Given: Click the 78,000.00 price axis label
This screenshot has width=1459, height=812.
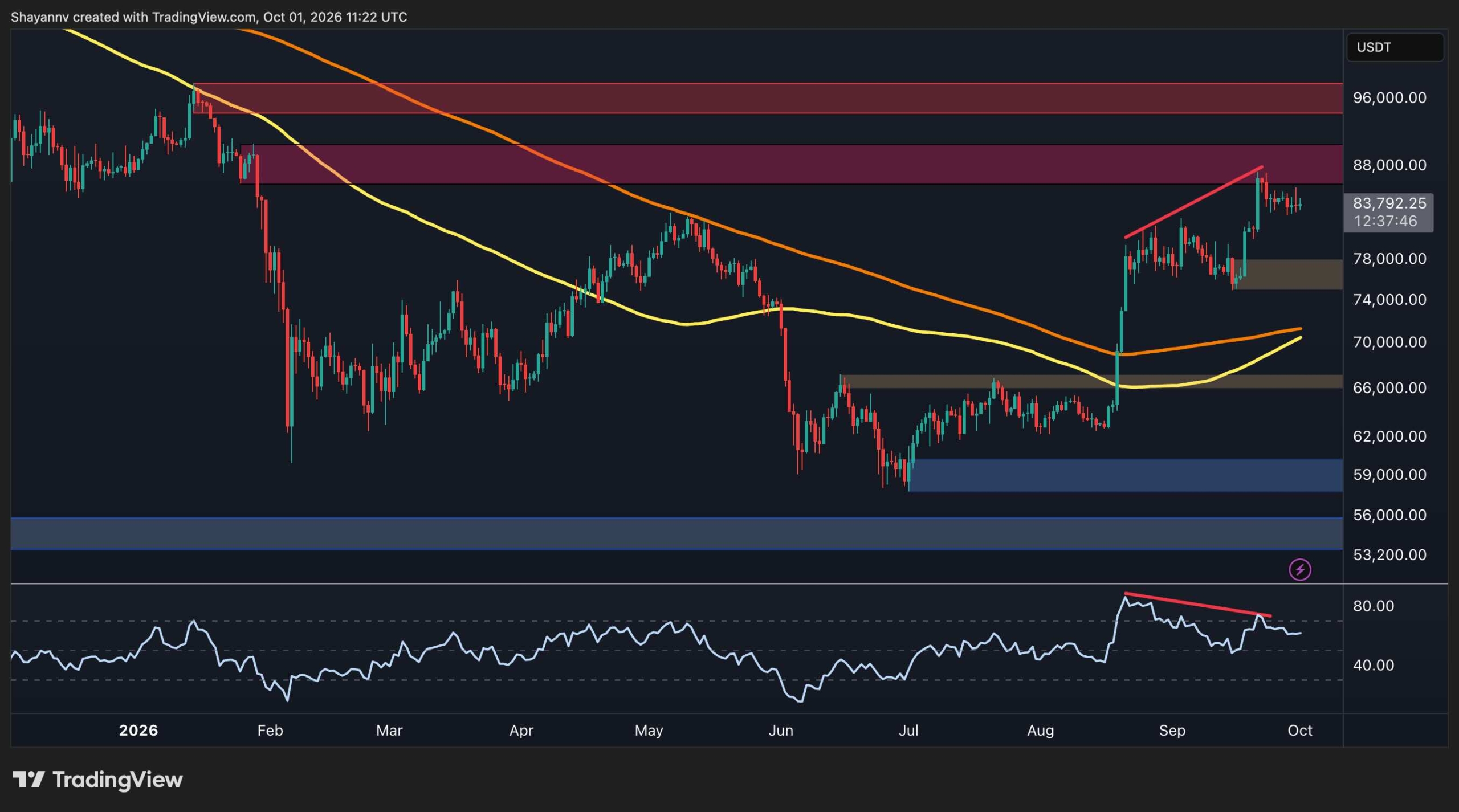Looking at the screenshot, I should click(1389, 259).
